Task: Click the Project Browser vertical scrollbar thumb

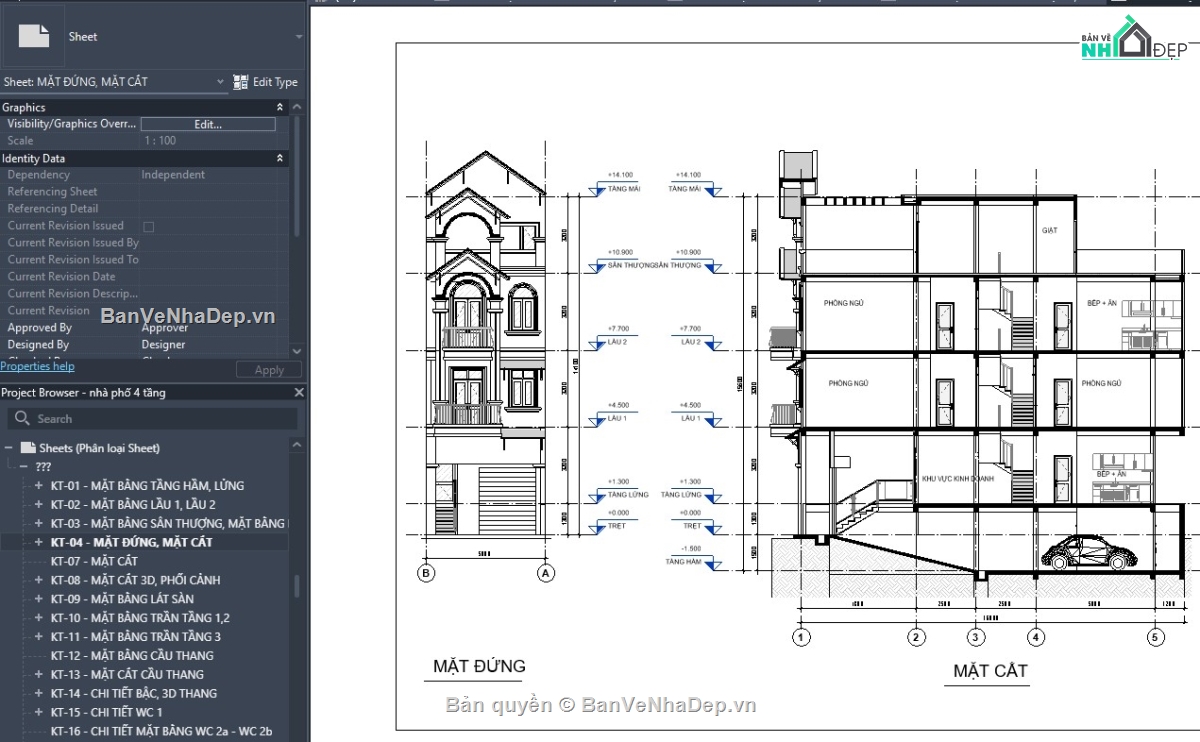Action: [x=296, y=586]
